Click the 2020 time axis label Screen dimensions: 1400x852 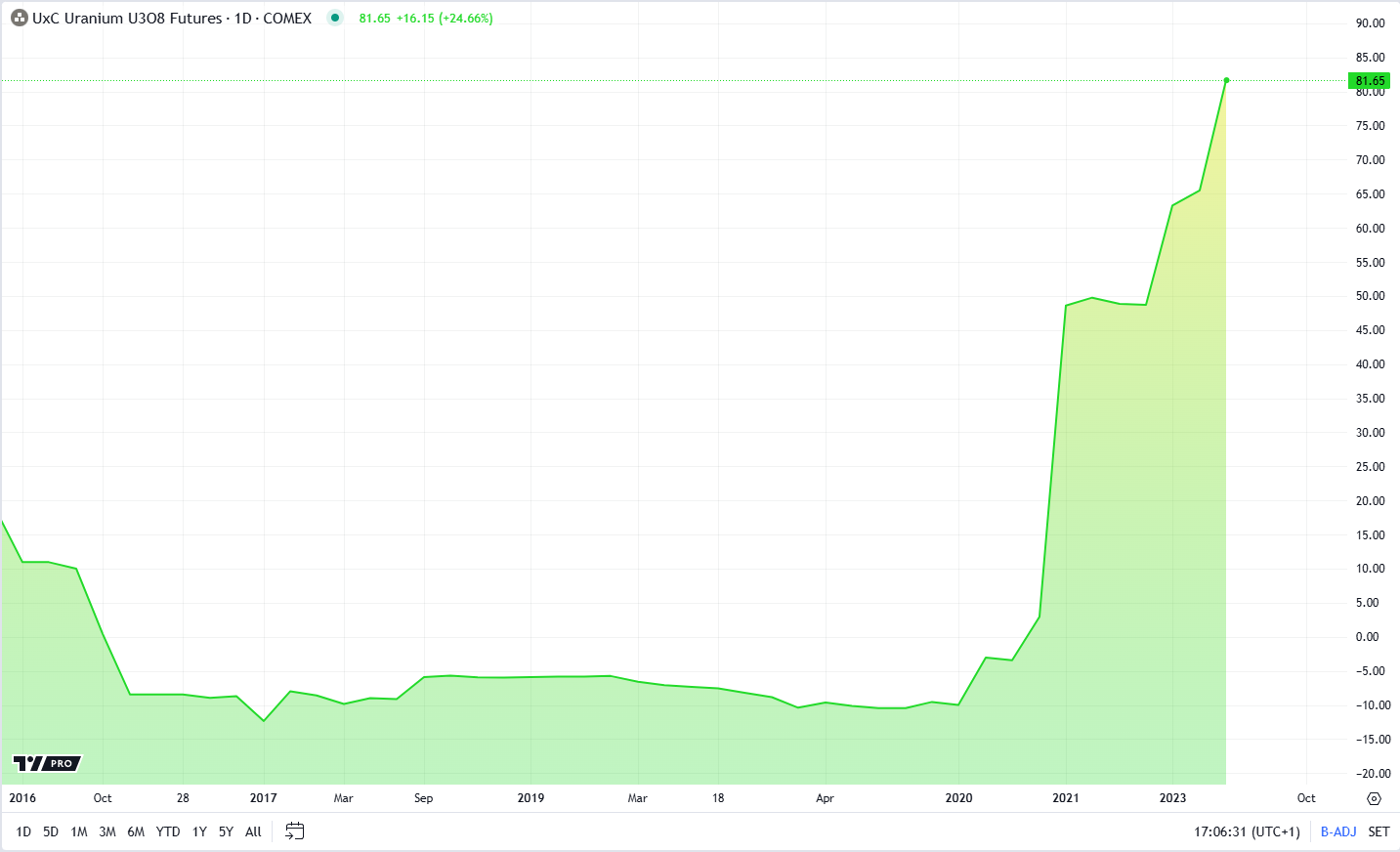(x=959, y=798)
